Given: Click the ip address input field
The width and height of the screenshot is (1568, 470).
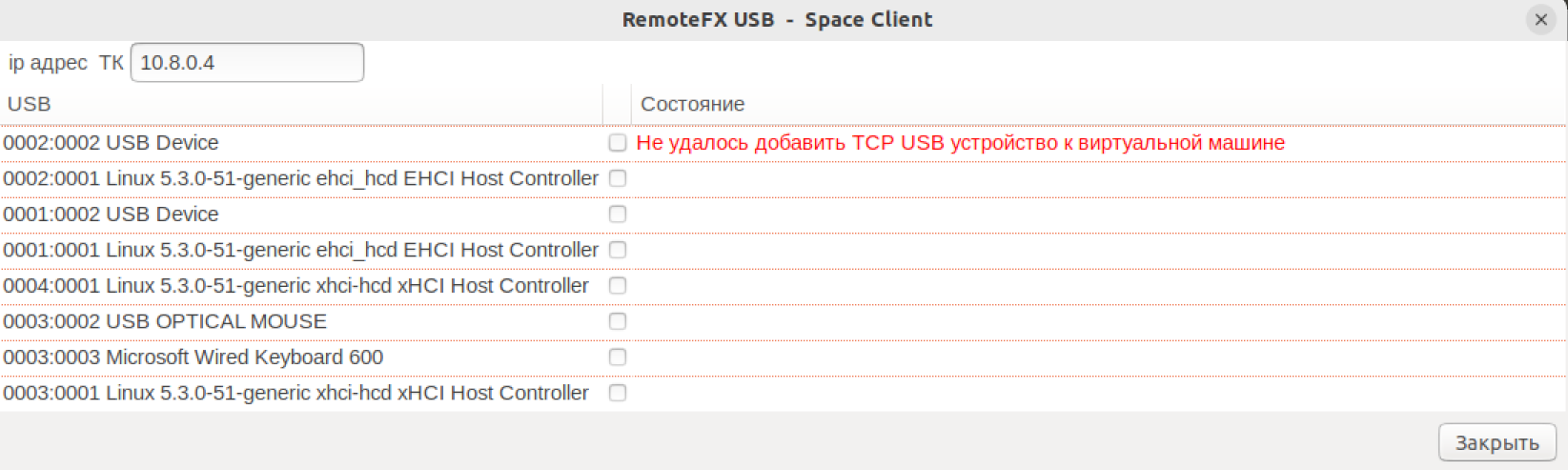Looking at the screenshot, I should (x=247, y=63).
